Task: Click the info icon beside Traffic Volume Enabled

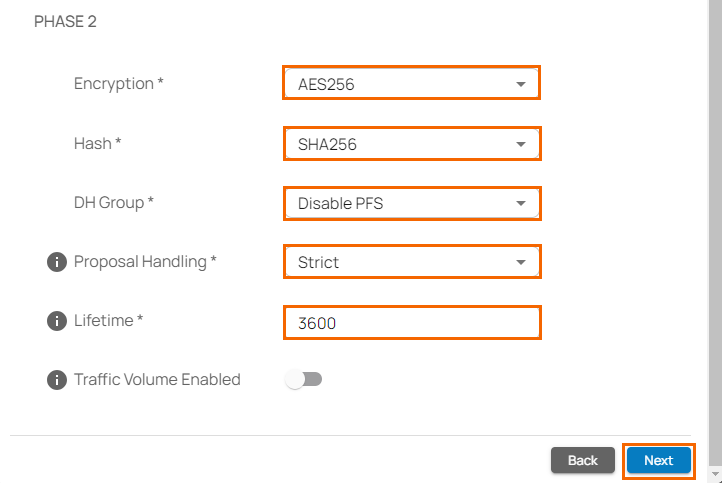Action: point(56,380)
